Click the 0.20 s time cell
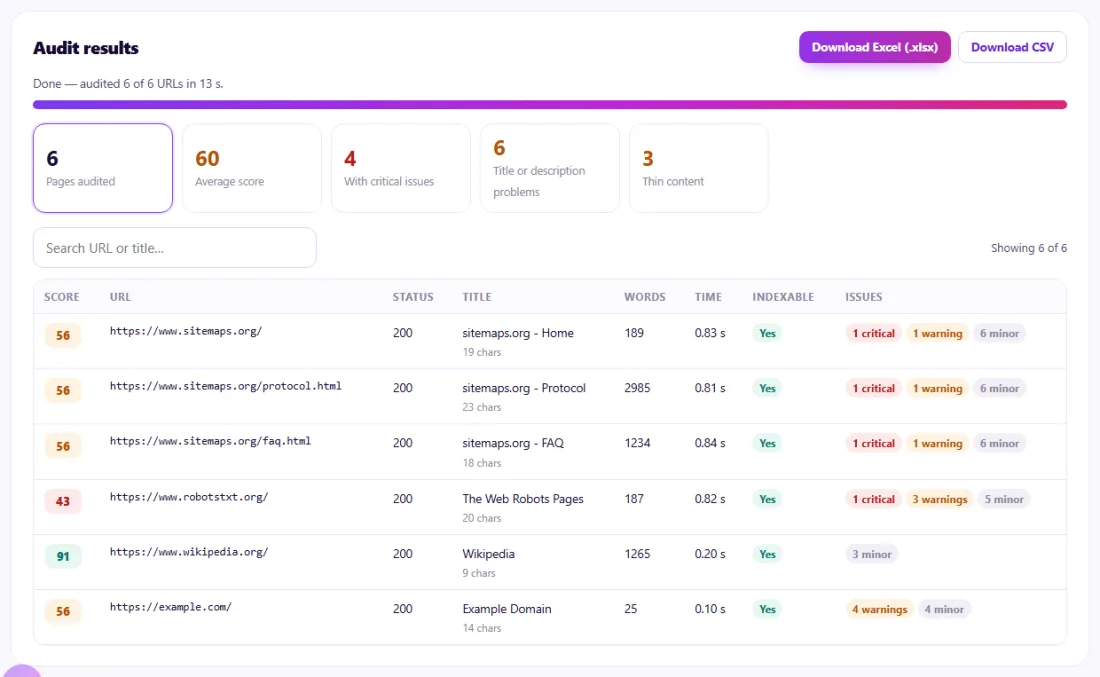This screenshot has width=1100, height=677. click(710, 554)
